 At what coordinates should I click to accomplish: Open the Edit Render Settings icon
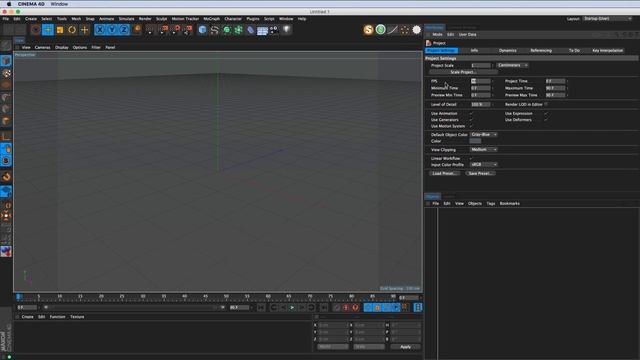(188, 30)
